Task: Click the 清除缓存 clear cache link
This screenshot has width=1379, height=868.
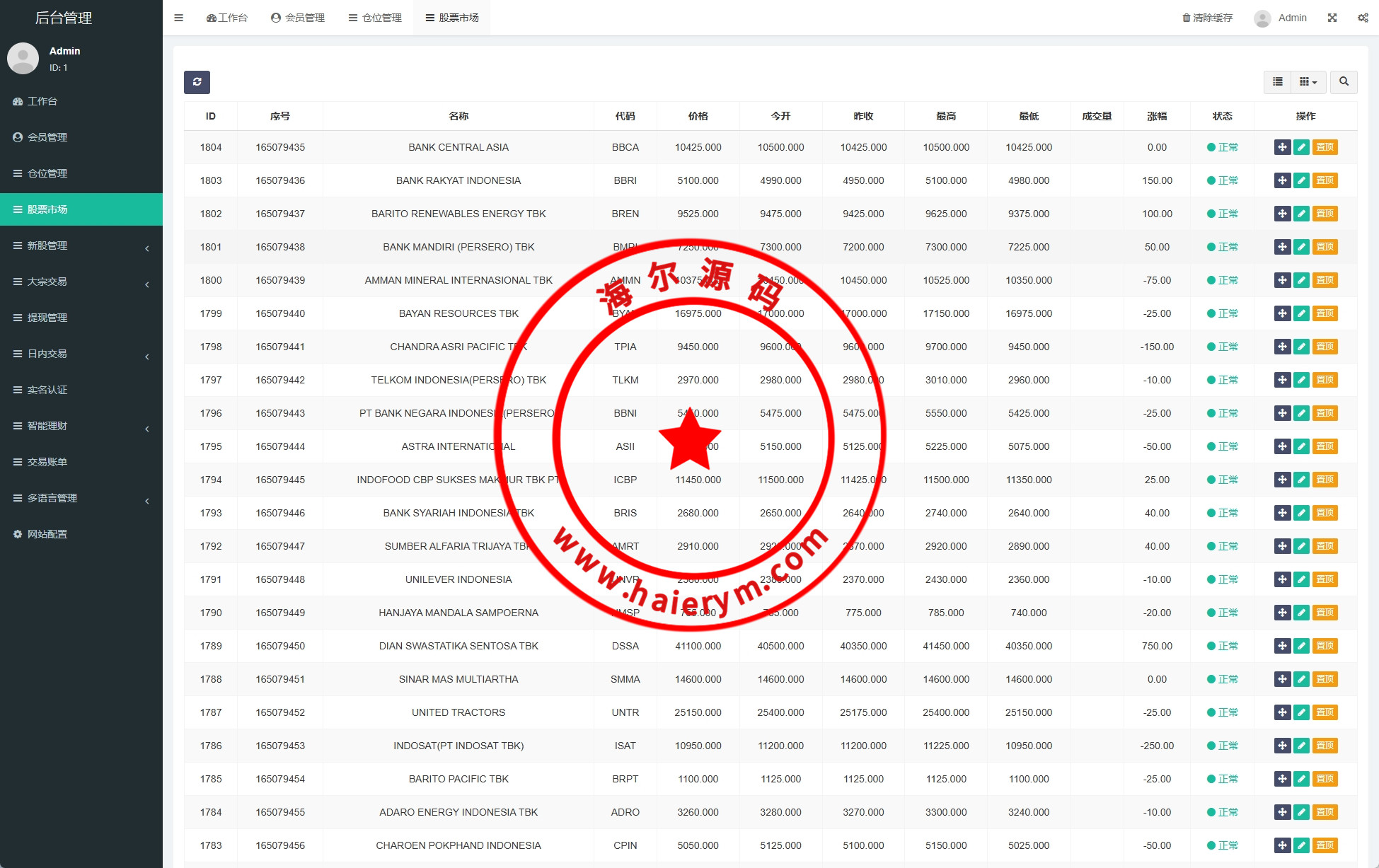Action: pos(1207,18)
